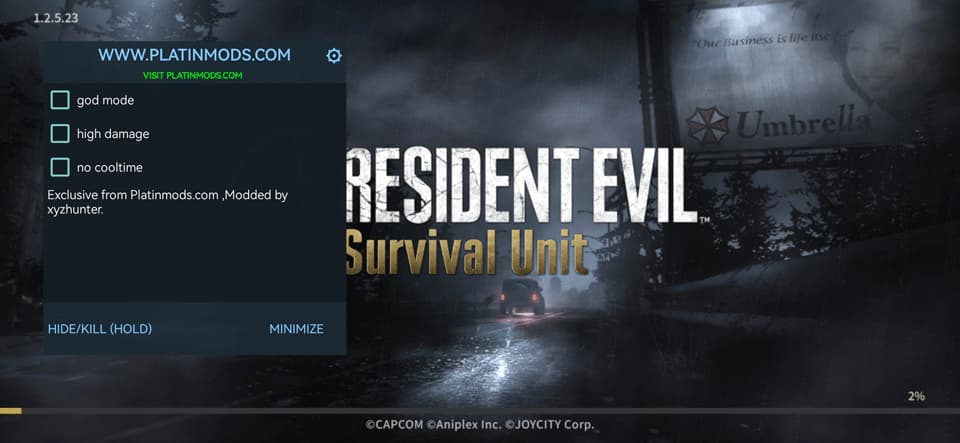The image size is (960, 443).
Task: Toggle the no cooltime checkbox
Action: (60, 167)
